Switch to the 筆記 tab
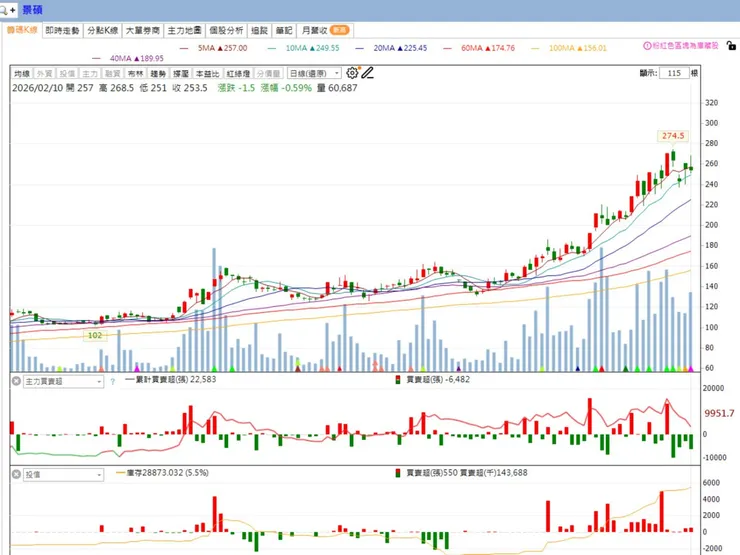The image size is (740, 555). click(284, 31)
